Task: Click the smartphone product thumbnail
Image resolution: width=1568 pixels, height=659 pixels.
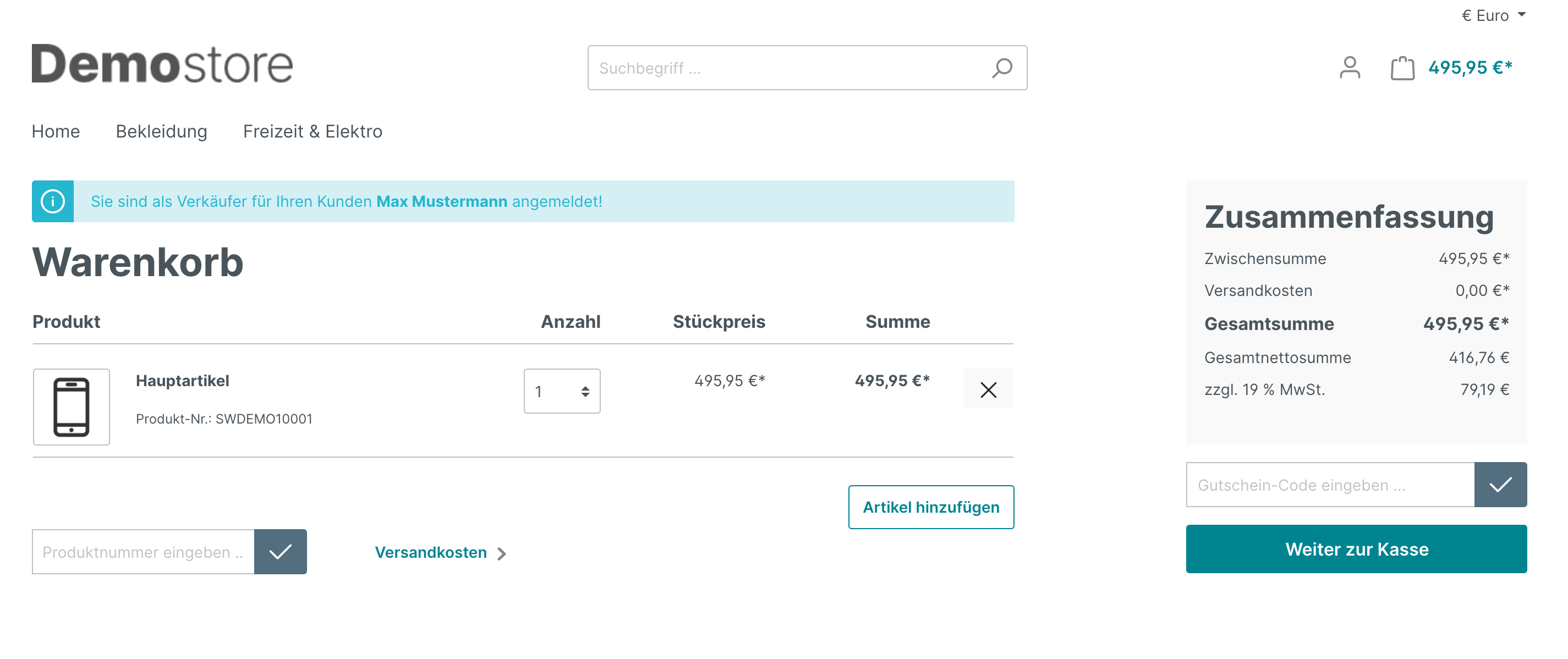Action: tap(71, 407)
